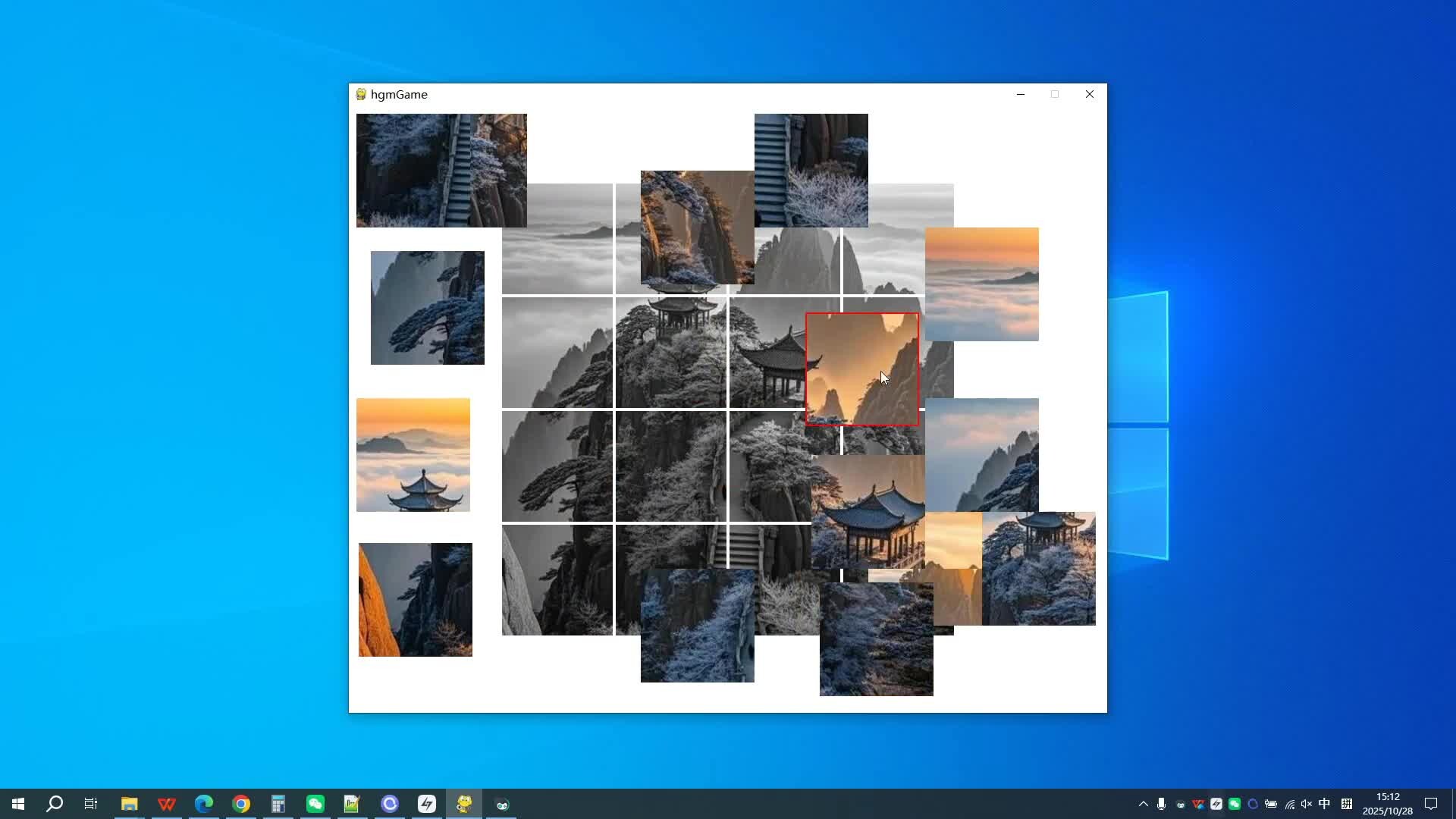Expand the hidden tray icons chevron
Image resolution: width=1456 pixels, height=819 pixels.
[x=1143, y=804]
